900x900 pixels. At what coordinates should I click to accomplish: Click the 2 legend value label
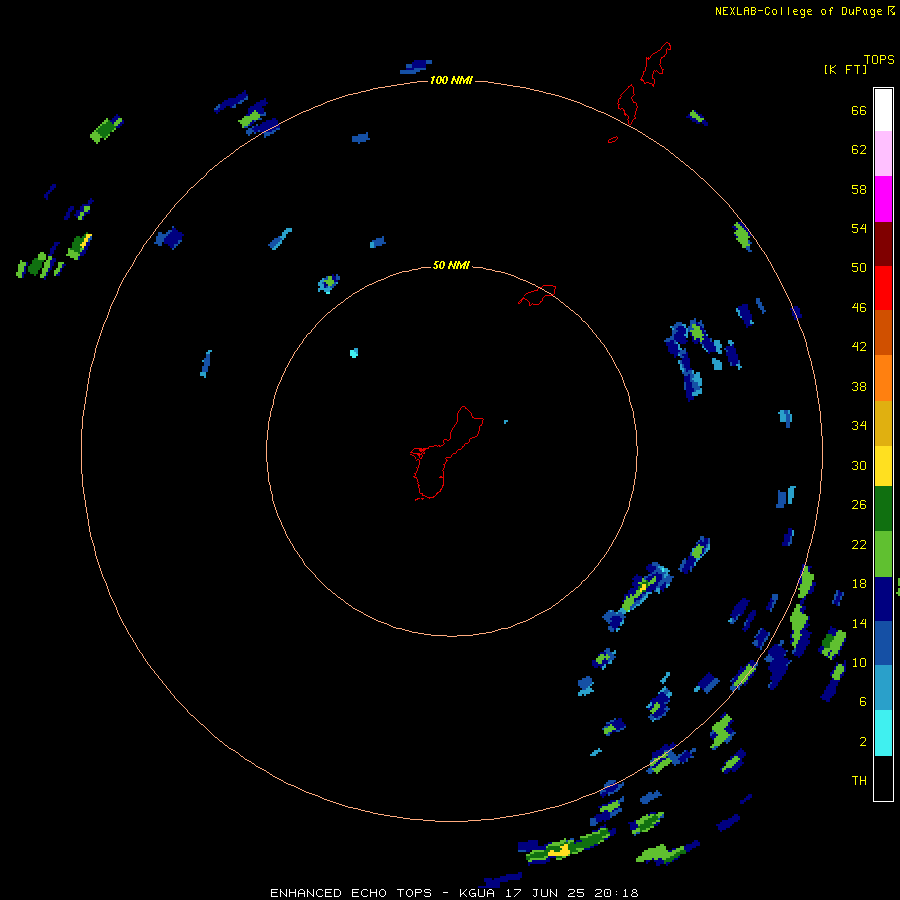tap(862, 742)
